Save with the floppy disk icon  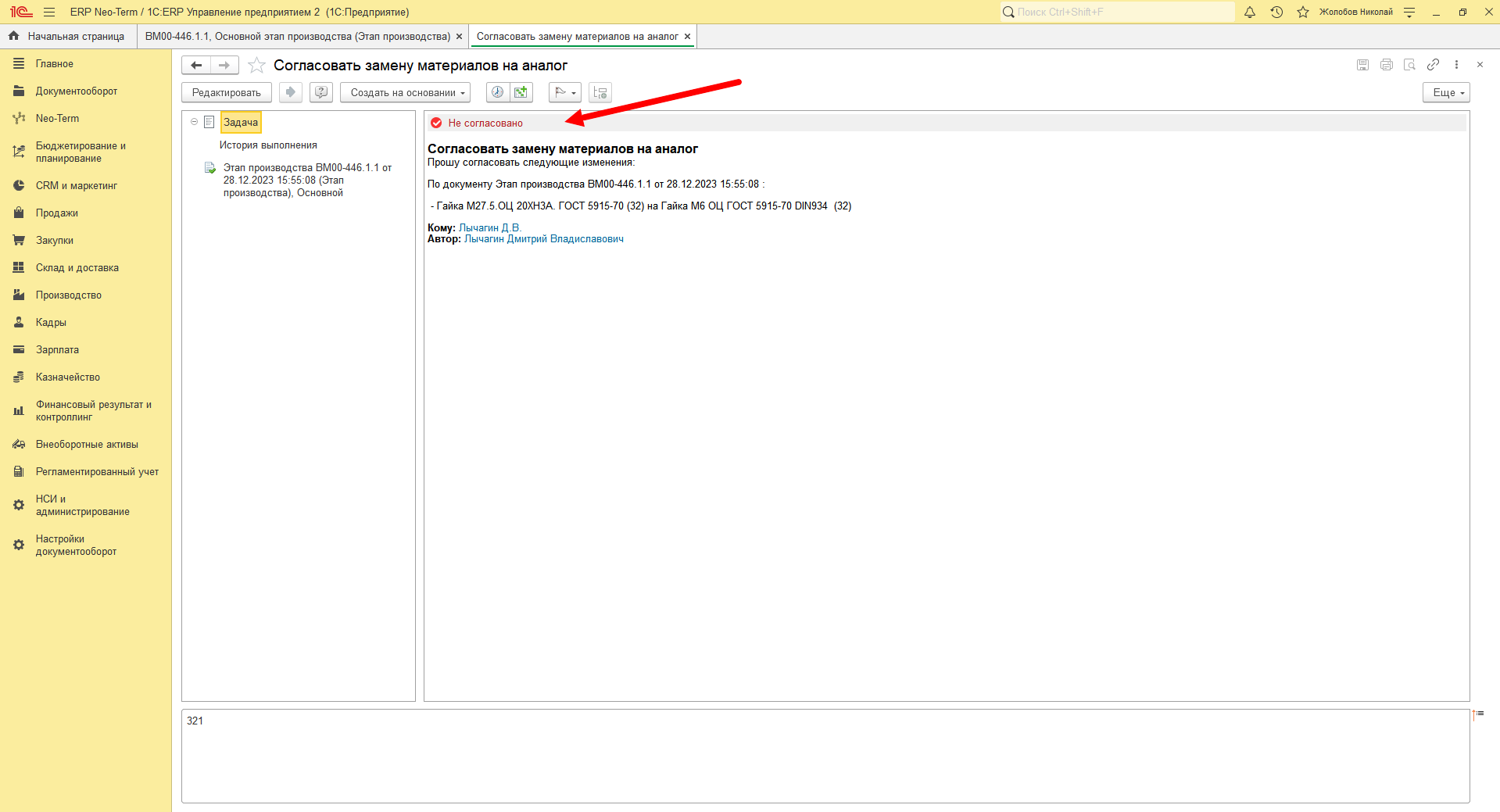click(1362, 65)
